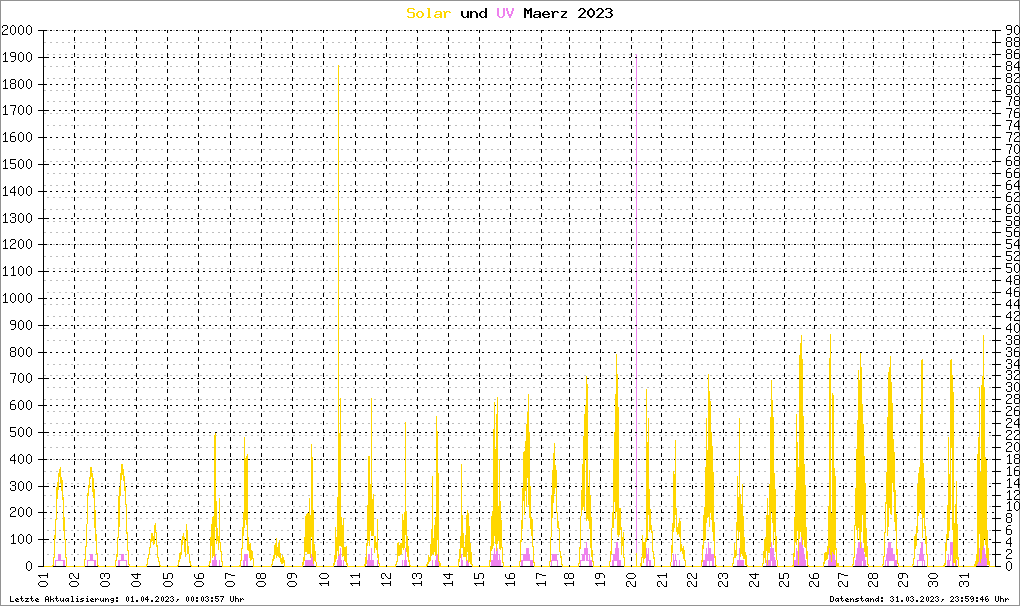
Task: Click the word 'und' in the title
Action: tap(474, 14)
